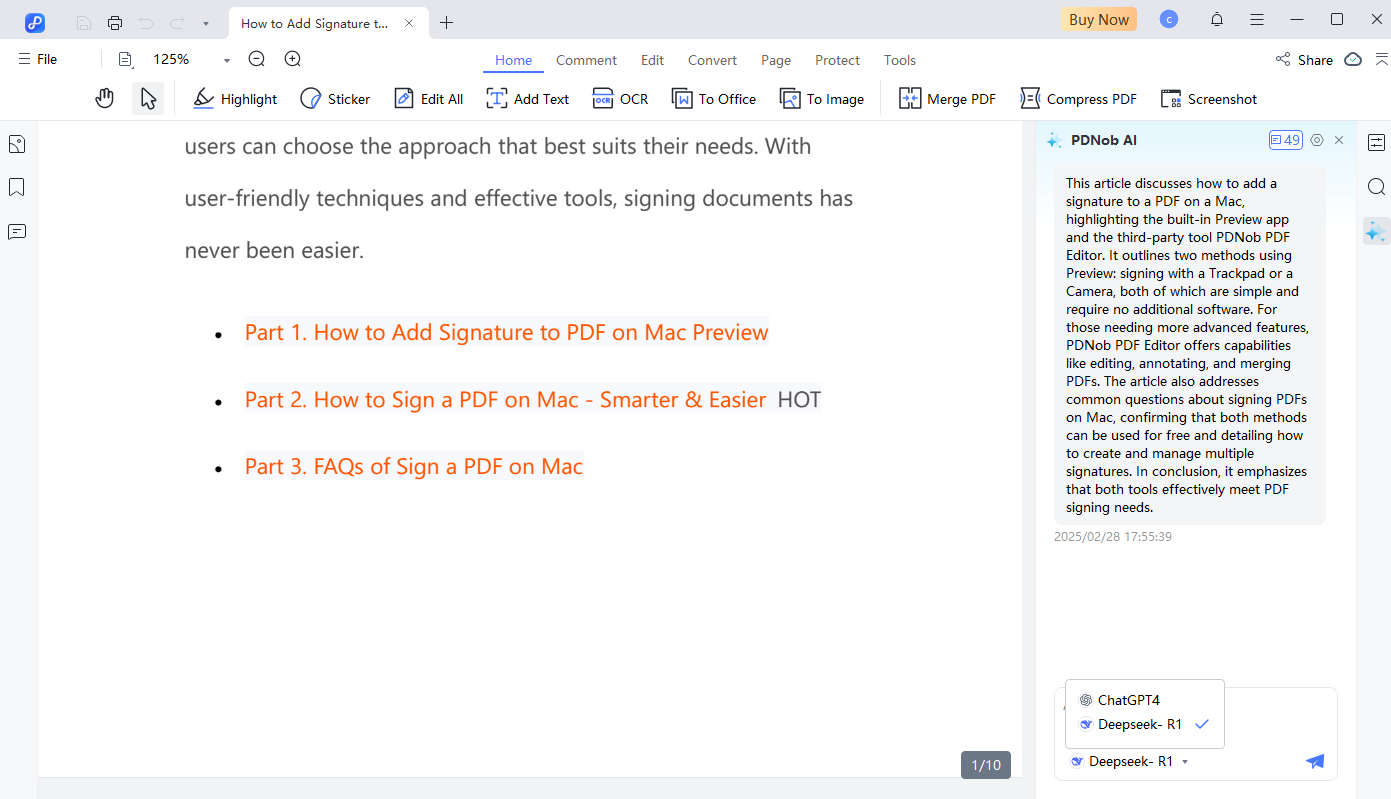Screen dimensions: 1391x799
Task: Click Edit All in toolbar
Action: pyautogui.click(x=428, y=99)
